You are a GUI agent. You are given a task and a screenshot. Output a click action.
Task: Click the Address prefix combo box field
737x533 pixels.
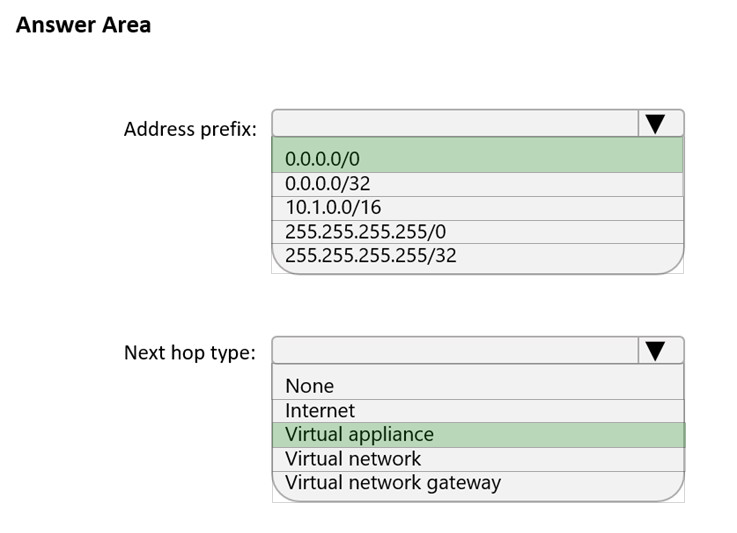pyautogui.click(x=455, y=124)
